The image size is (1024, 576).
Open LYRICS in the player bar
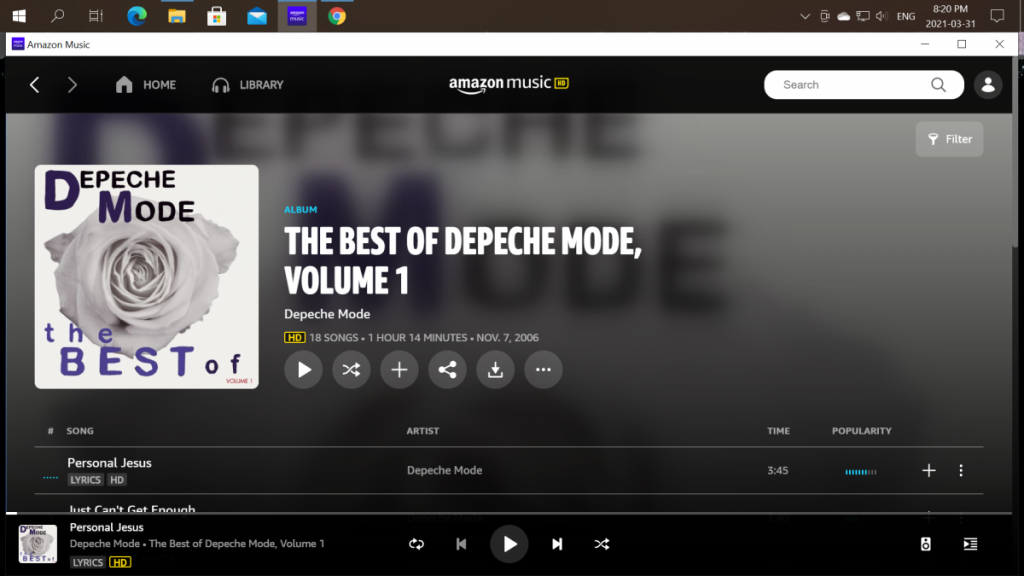[88, 562]
